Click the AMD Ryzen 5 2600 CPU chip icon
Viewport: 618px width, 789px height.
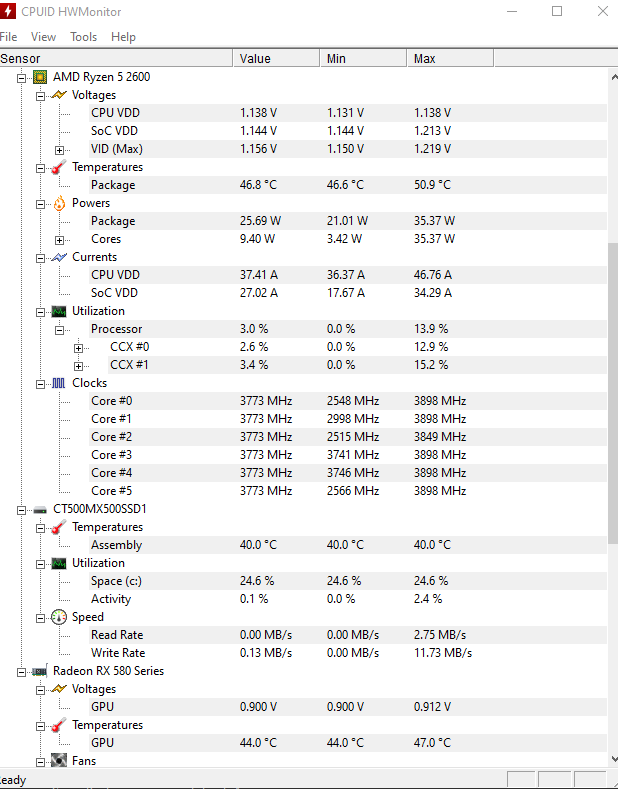[40, 77]
